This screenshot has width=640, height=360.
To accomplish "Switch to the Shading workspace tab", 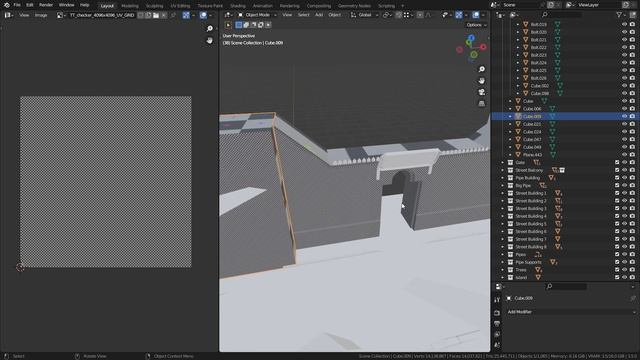I will pyautogui.click(x=238, y=6).
